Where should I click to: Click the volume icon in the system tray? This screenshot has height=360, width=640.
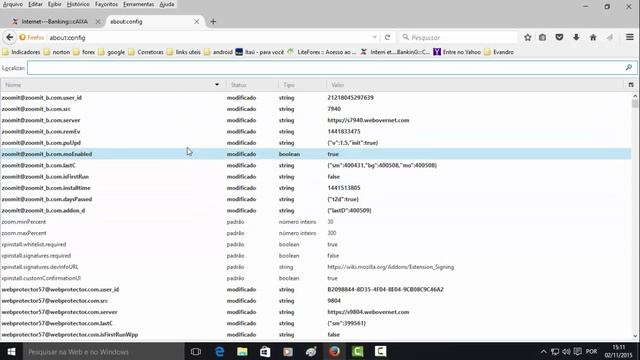point(566,351)
